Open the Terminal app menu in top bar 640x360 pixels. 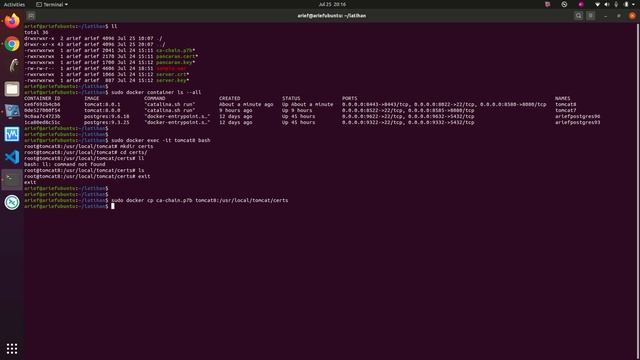[52, 4]
